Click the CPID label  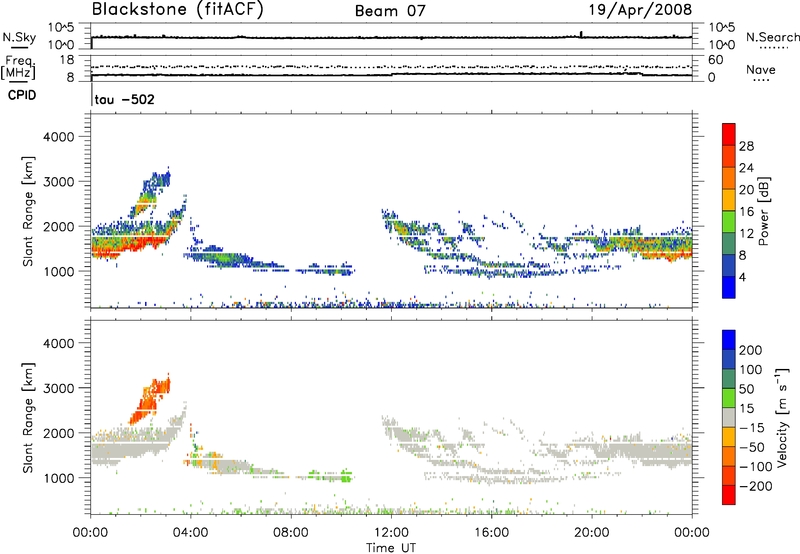pyautogui.click(x=21, y=95)
